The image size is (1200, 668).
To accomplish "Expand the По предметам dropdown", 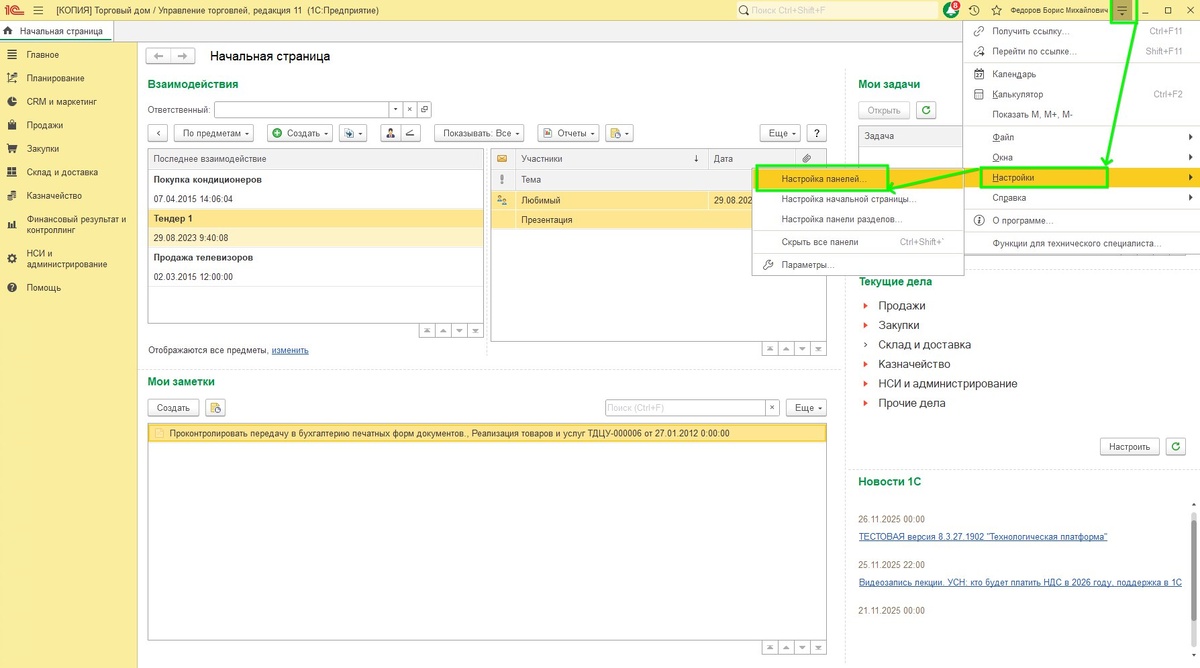I will [214, 133].
